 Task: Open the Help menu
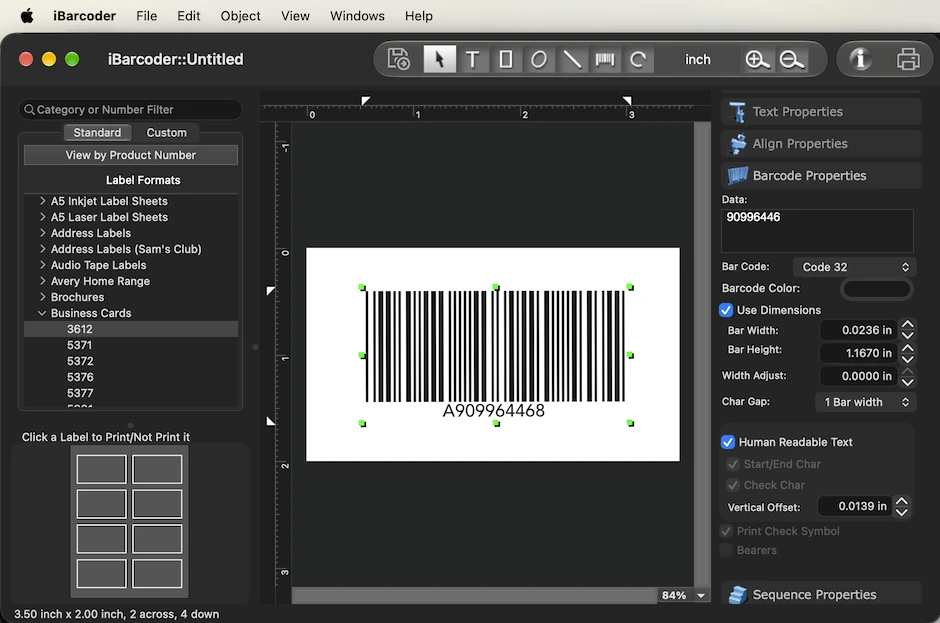(418, 16)
